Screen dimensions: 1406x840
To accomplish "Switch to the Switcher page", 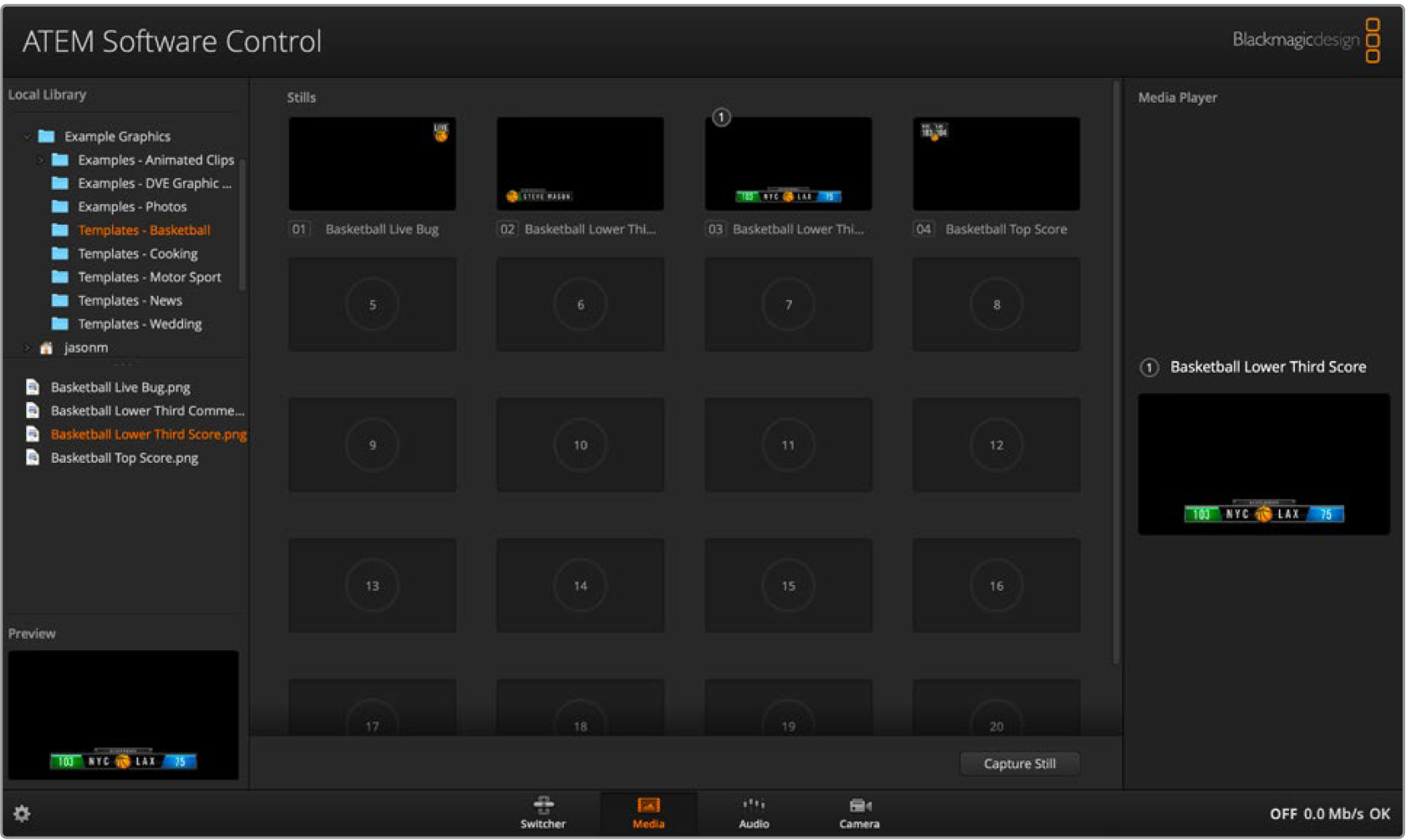I will pyautogui.click(x=543, y=812).
